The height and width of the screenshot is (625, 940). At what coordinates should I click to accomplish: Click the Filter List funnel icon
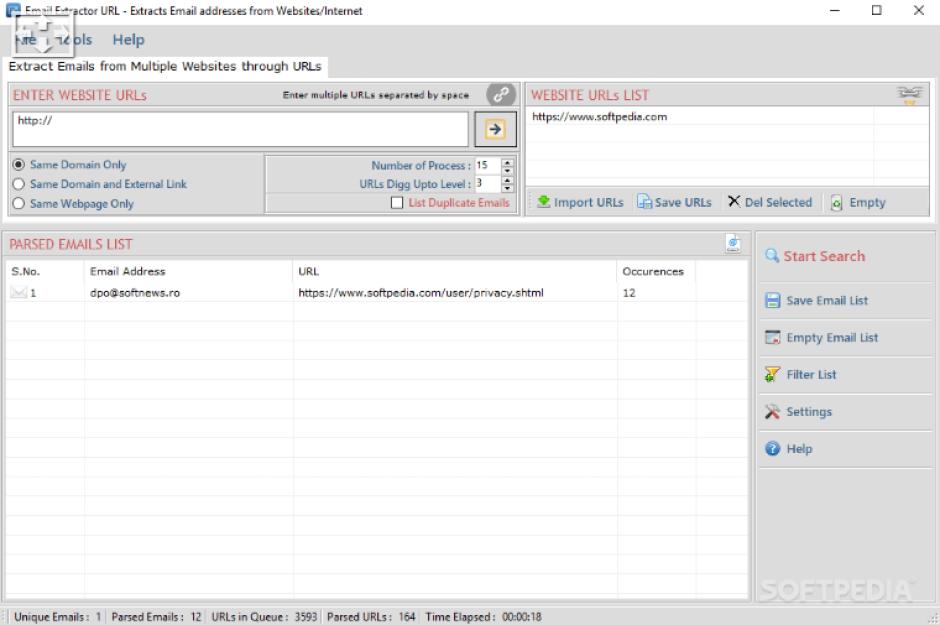coord(772,375)
